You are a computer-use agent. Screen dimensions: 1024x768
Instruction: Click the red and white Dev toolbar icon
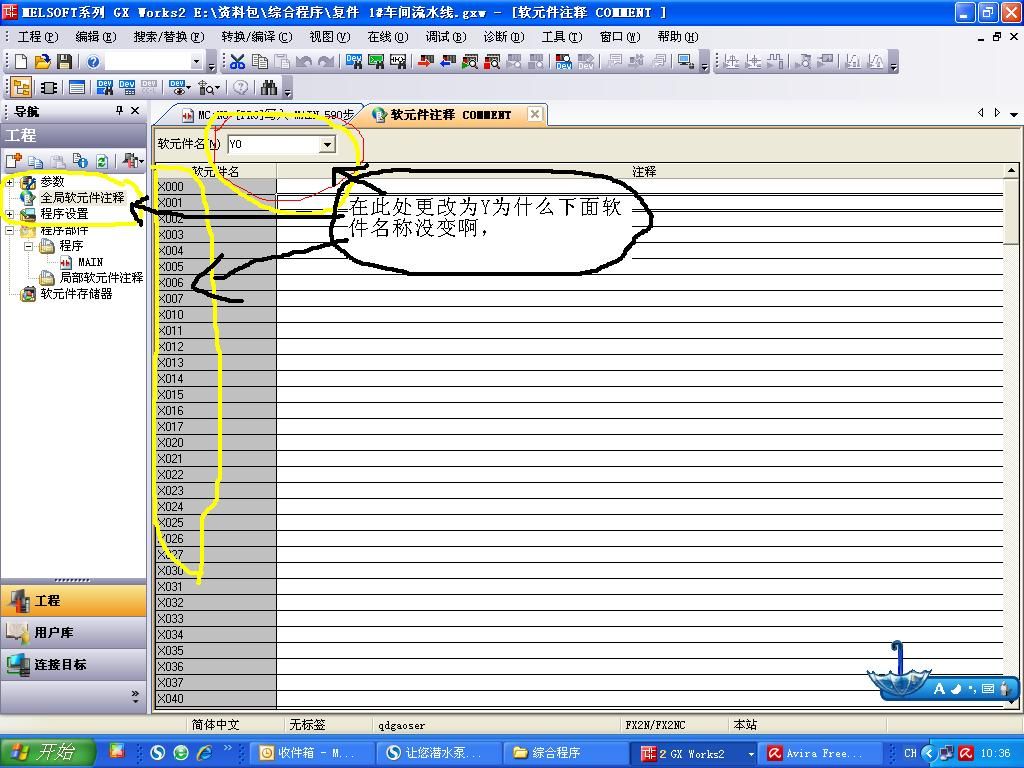tap(564, 61)
